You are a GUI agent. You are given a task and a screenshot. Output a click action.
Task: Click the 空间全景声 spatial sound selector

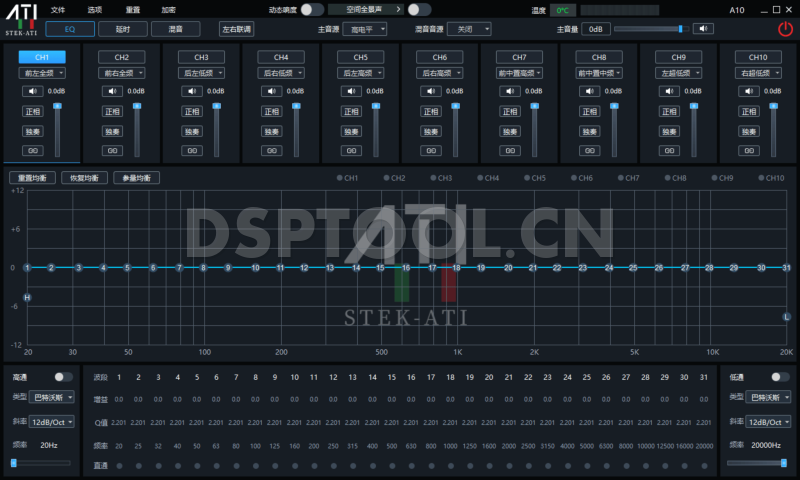click(x=366, y=9)
